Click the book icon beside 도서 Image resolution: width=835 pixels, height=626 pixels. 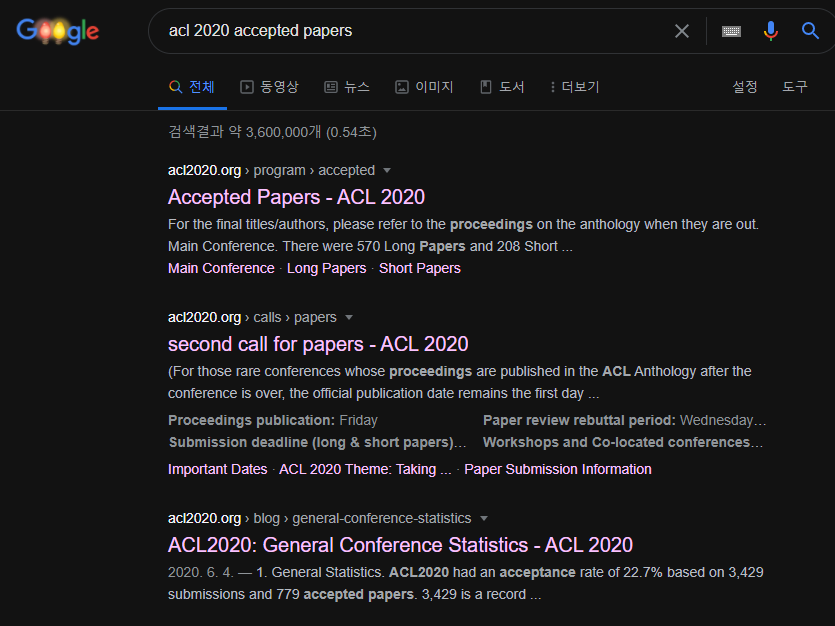[x=486, y=87]
